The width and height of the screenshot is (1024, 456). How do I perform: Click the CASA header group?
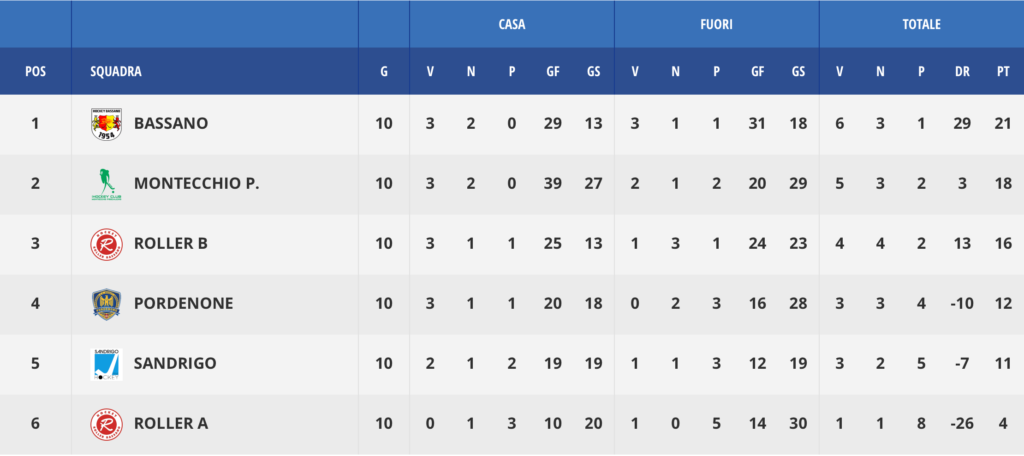click(x=512, y=24)
